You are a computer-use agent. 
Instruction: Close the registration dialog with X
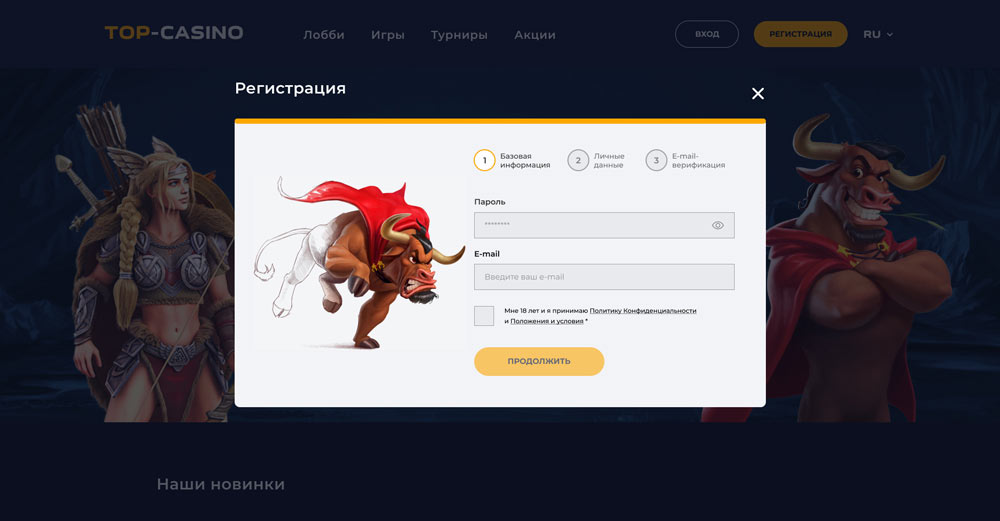pyautogui.click(x=758, y=94)
